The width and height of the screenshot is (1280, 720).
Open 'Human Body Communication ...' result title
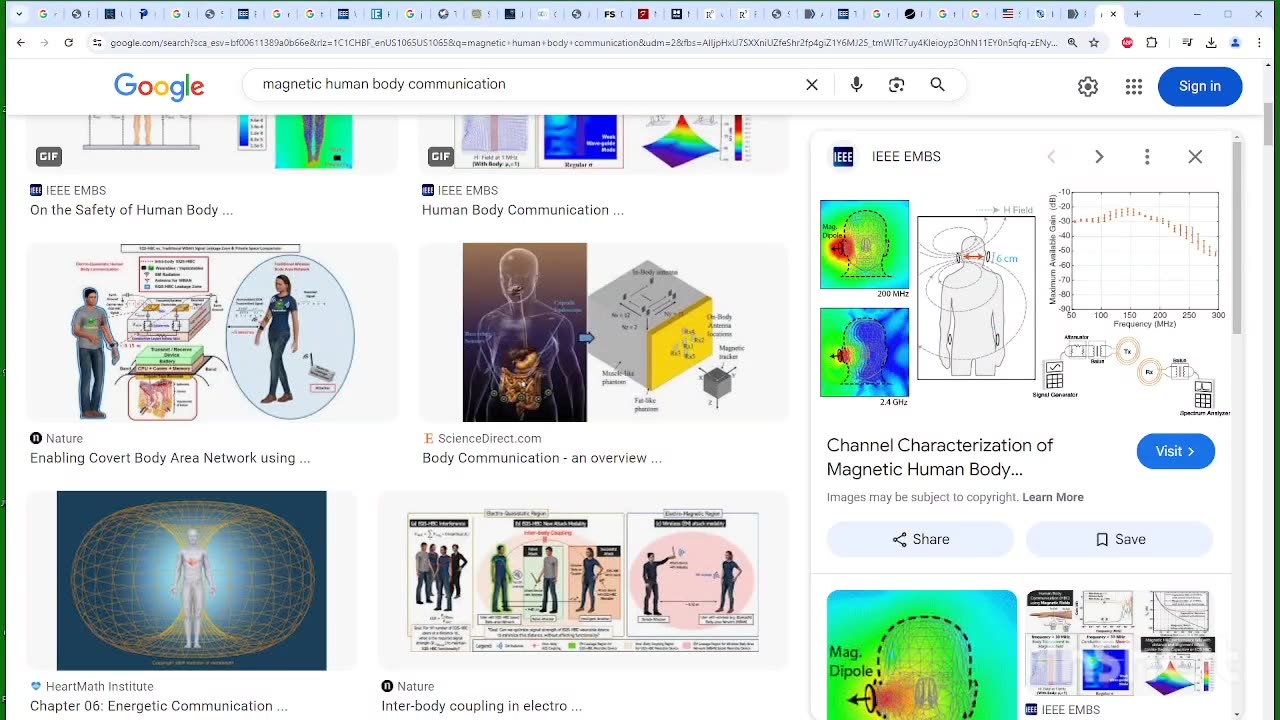click(x=522, y=210)
